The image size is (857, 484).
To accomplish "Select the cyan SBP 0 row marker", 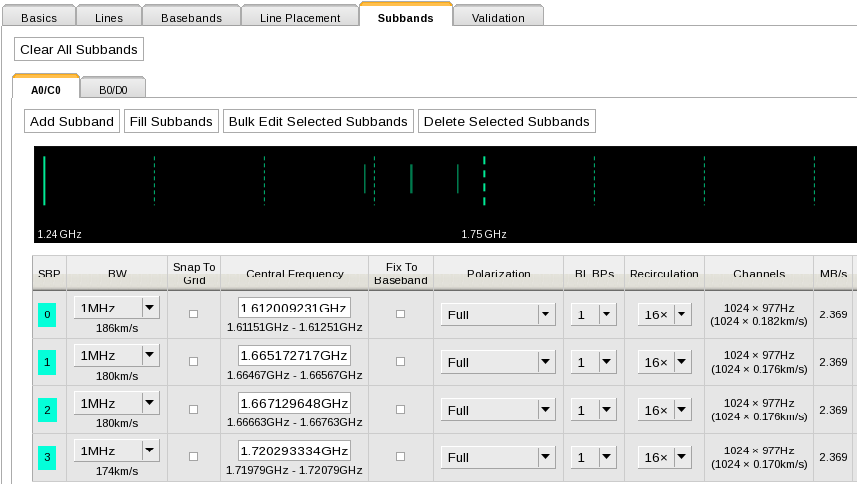I will [x=47, y=315].
